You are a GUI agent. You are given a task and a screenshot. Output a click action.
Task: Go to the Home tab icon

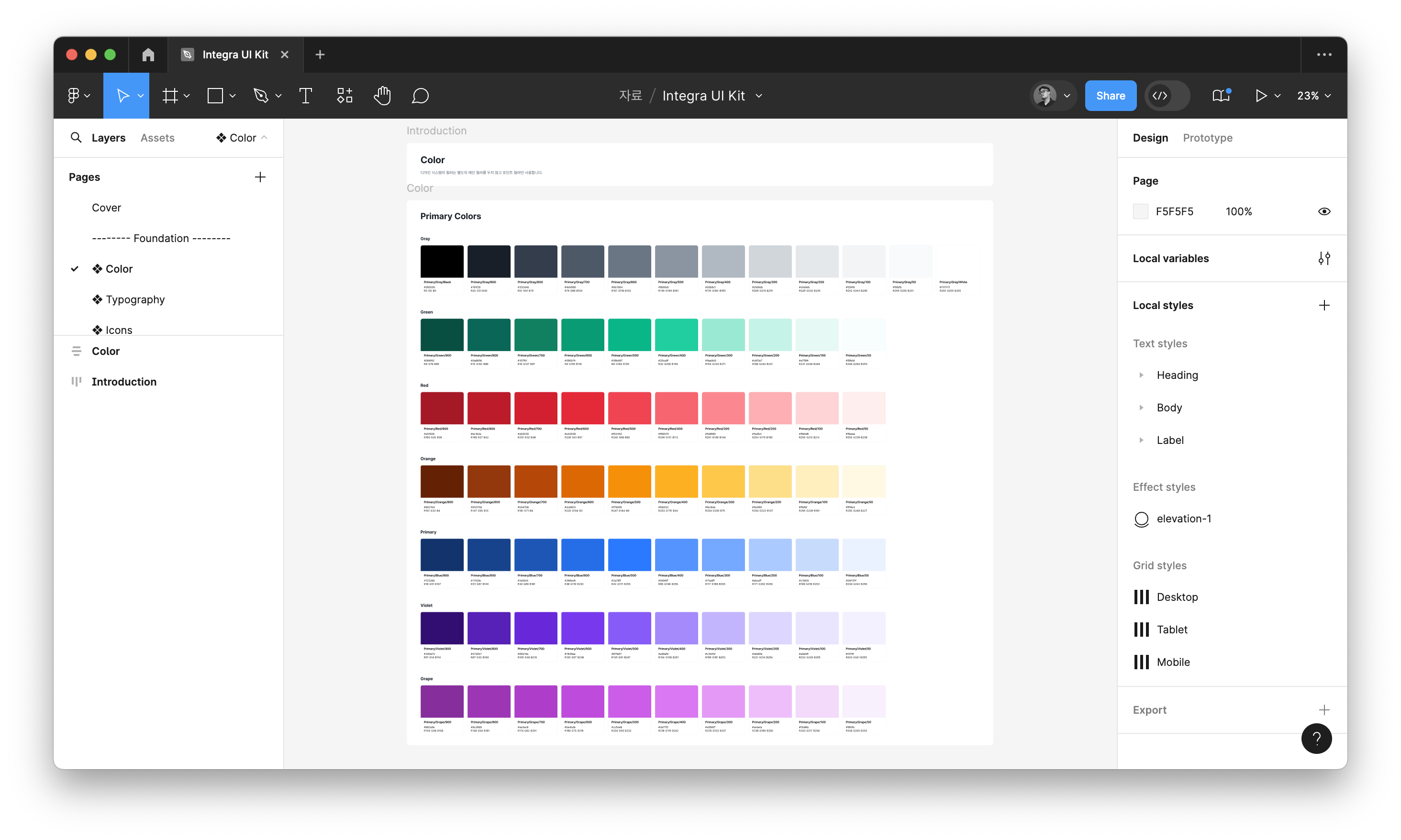148,55
